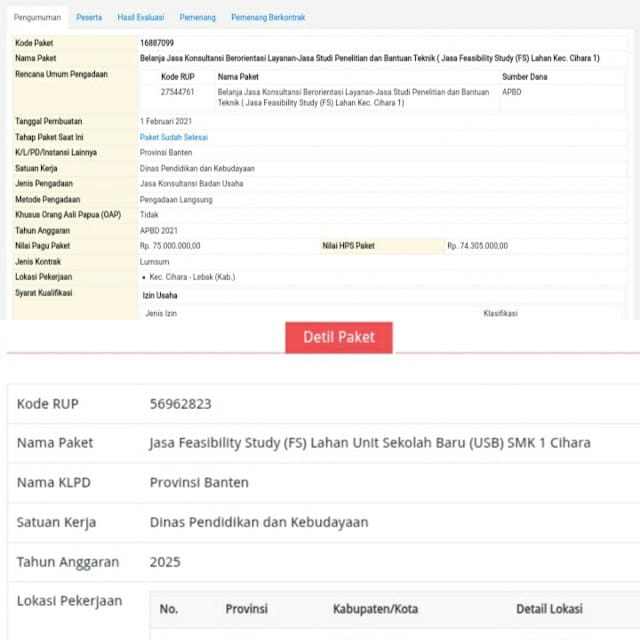Go to the Pemenang Berkontrak tab
Viewport: 640px width, 640px height.
[268, 17]
